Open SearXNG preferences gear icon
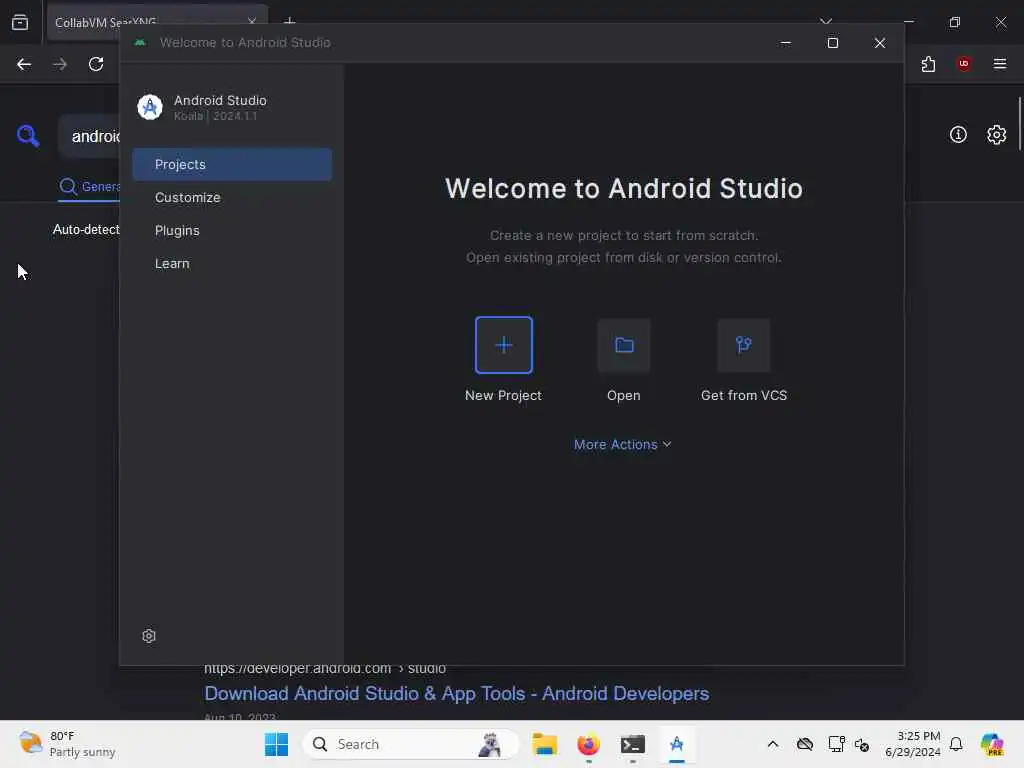The width and height of the screenshot is (1024, 768). [997, 135]
